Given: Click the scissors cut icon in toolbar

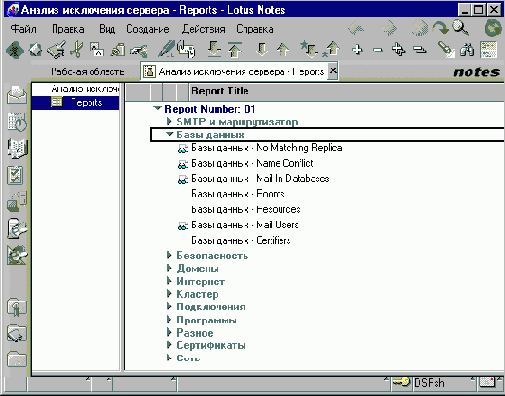Looking at the screenshot, I should point(77,50).
